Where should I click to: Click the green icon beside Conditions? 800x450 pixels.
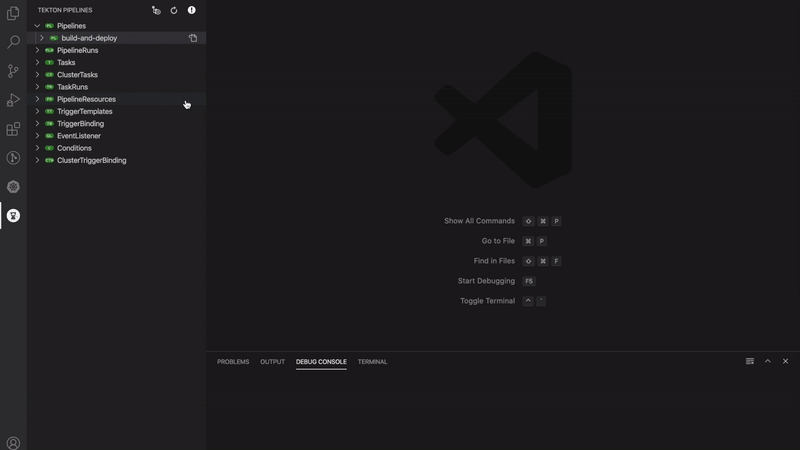point(49,148)
